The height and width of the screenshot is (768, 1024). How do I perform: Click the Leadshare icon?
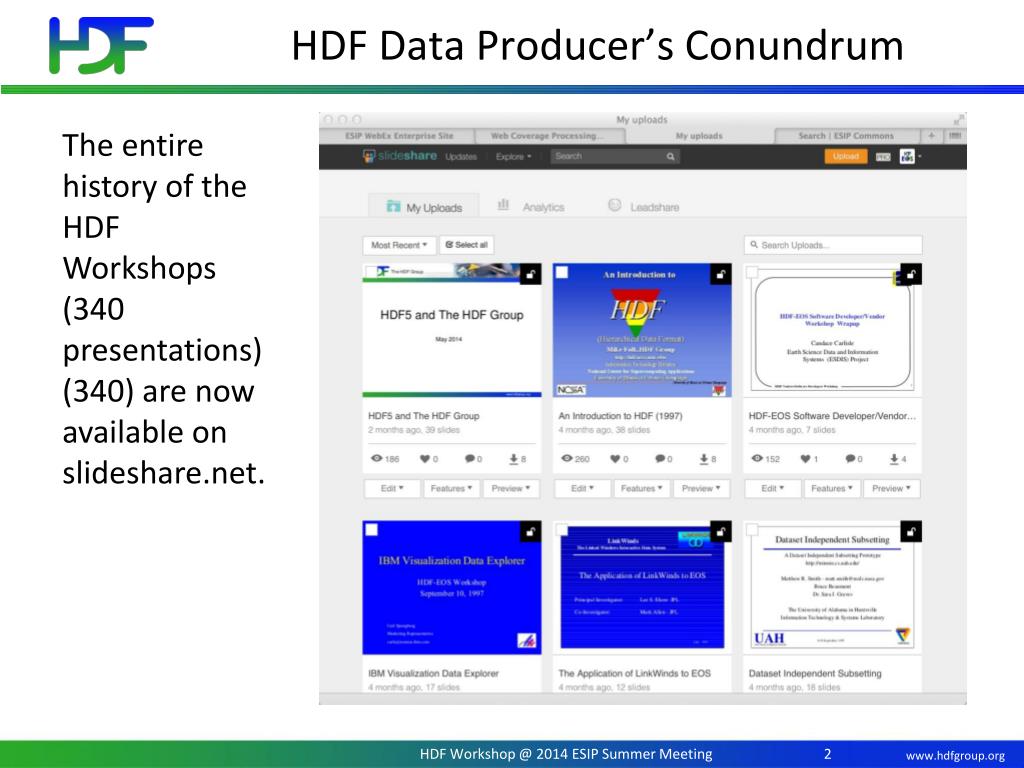pos(614,205)
